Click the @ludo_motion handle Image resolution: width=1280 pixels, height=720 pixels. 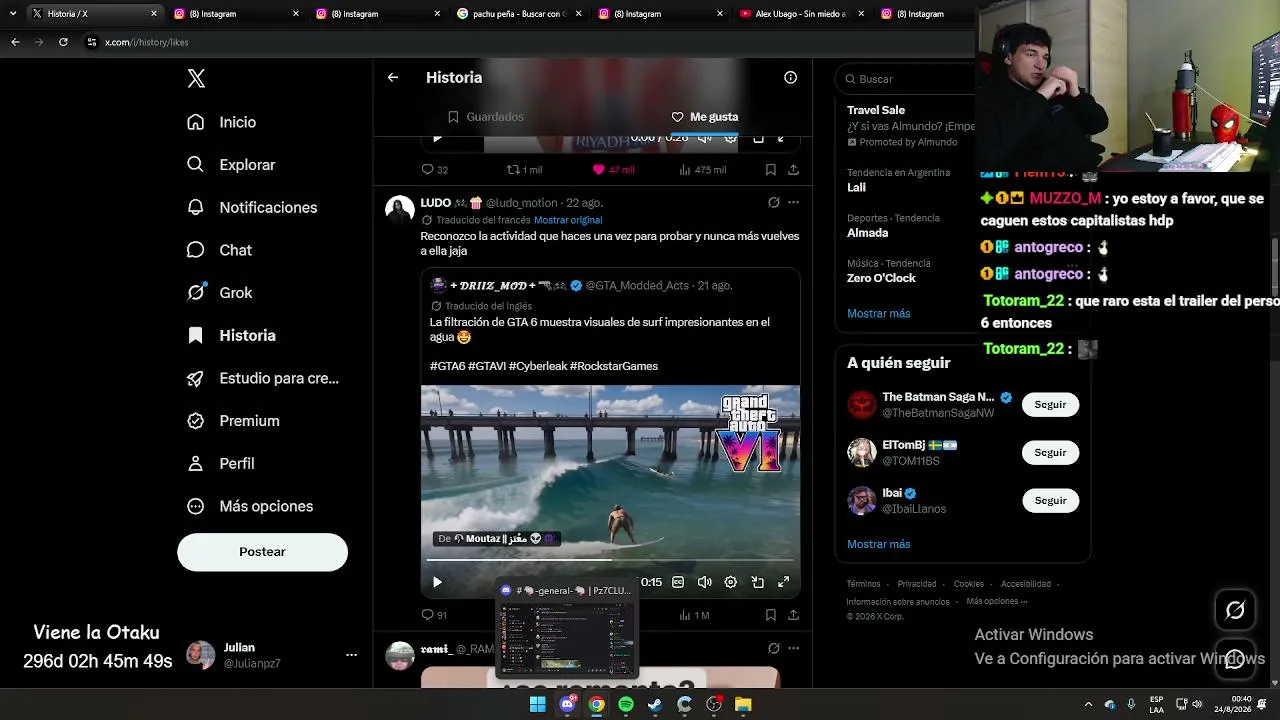522,203
